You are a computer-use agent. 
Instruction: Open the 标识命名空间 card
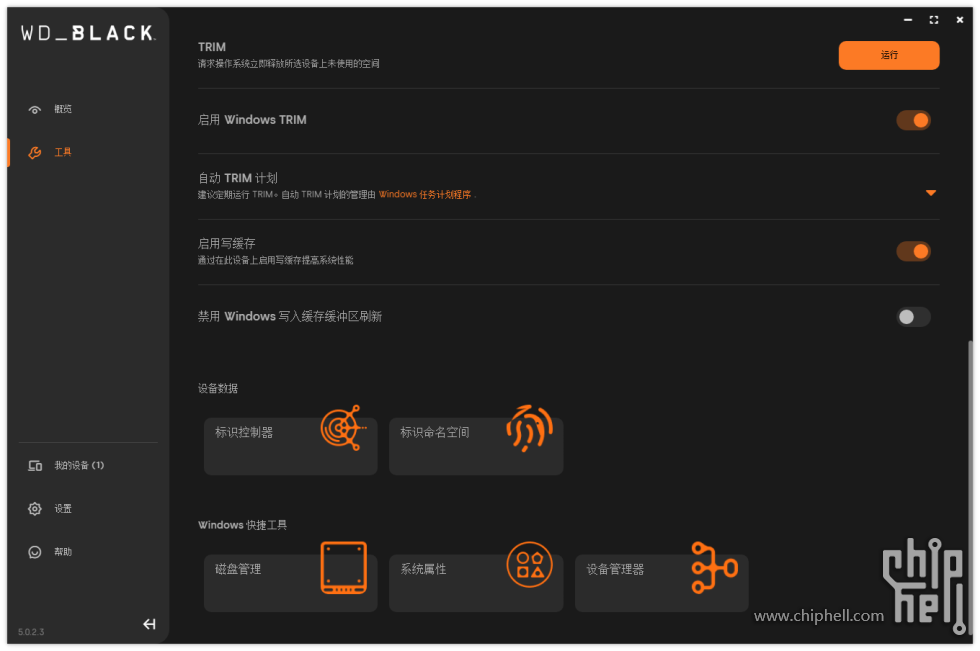point(476,446)
